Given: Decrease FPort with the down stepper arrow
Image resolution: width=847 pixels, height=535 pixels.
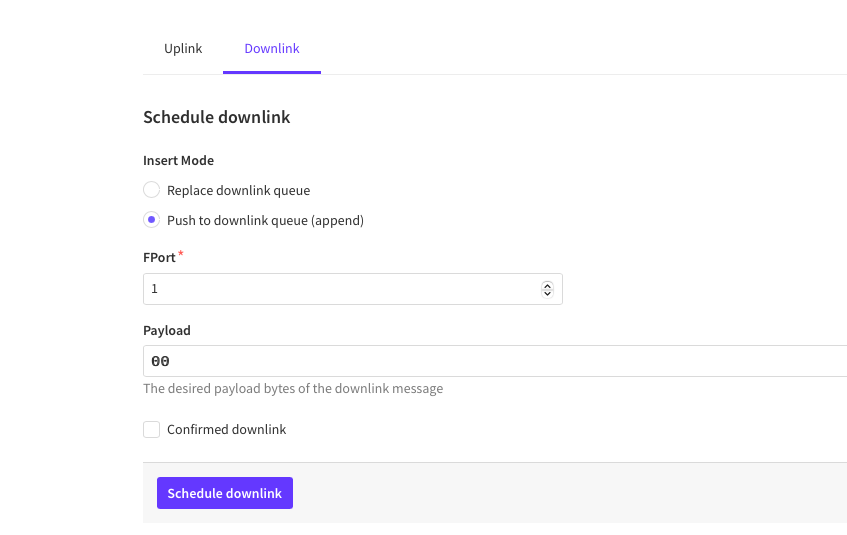Looking at the screenshot, I should tap(547, 293).
